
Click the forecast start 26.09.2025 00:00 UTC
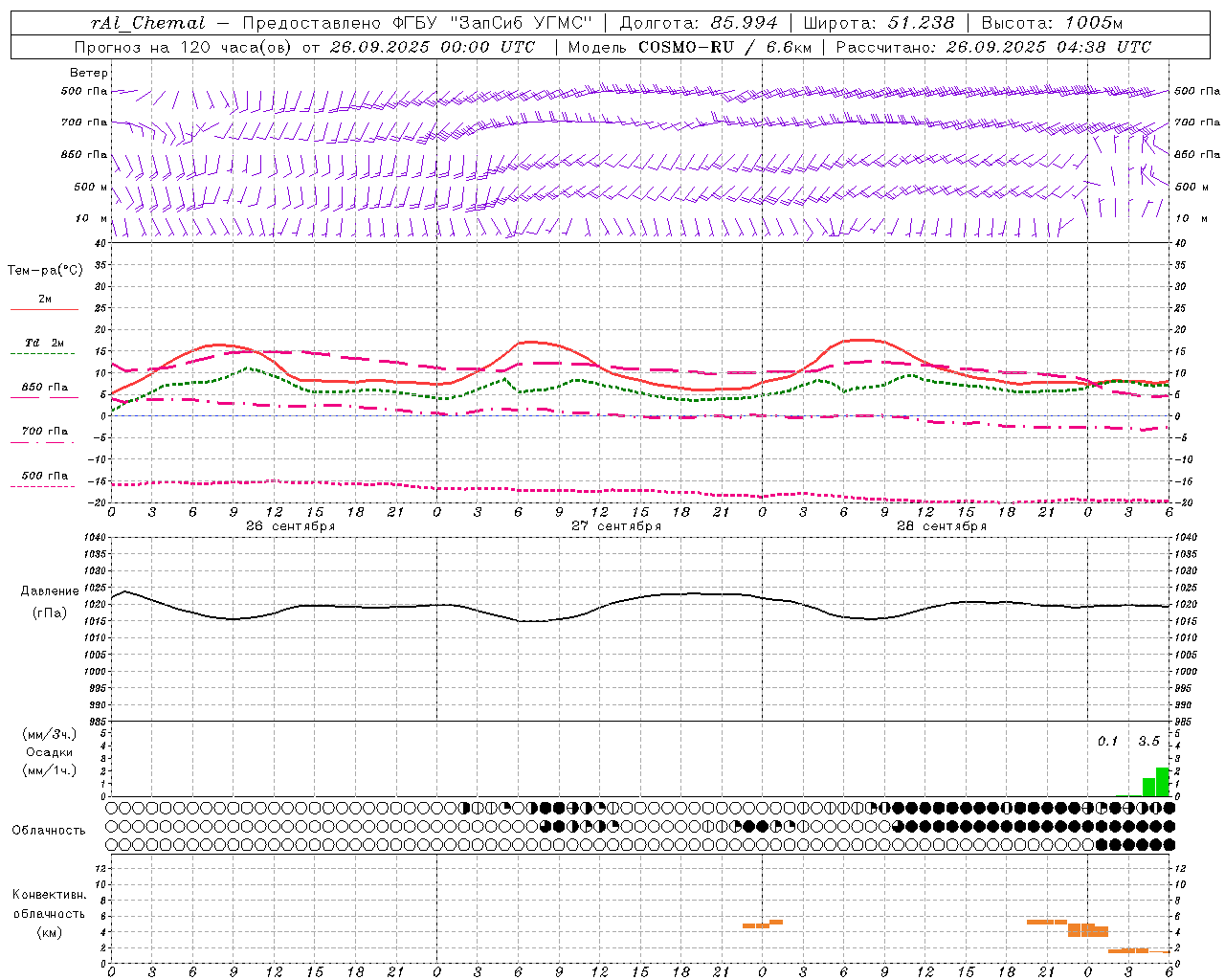[x=433, y=47]
